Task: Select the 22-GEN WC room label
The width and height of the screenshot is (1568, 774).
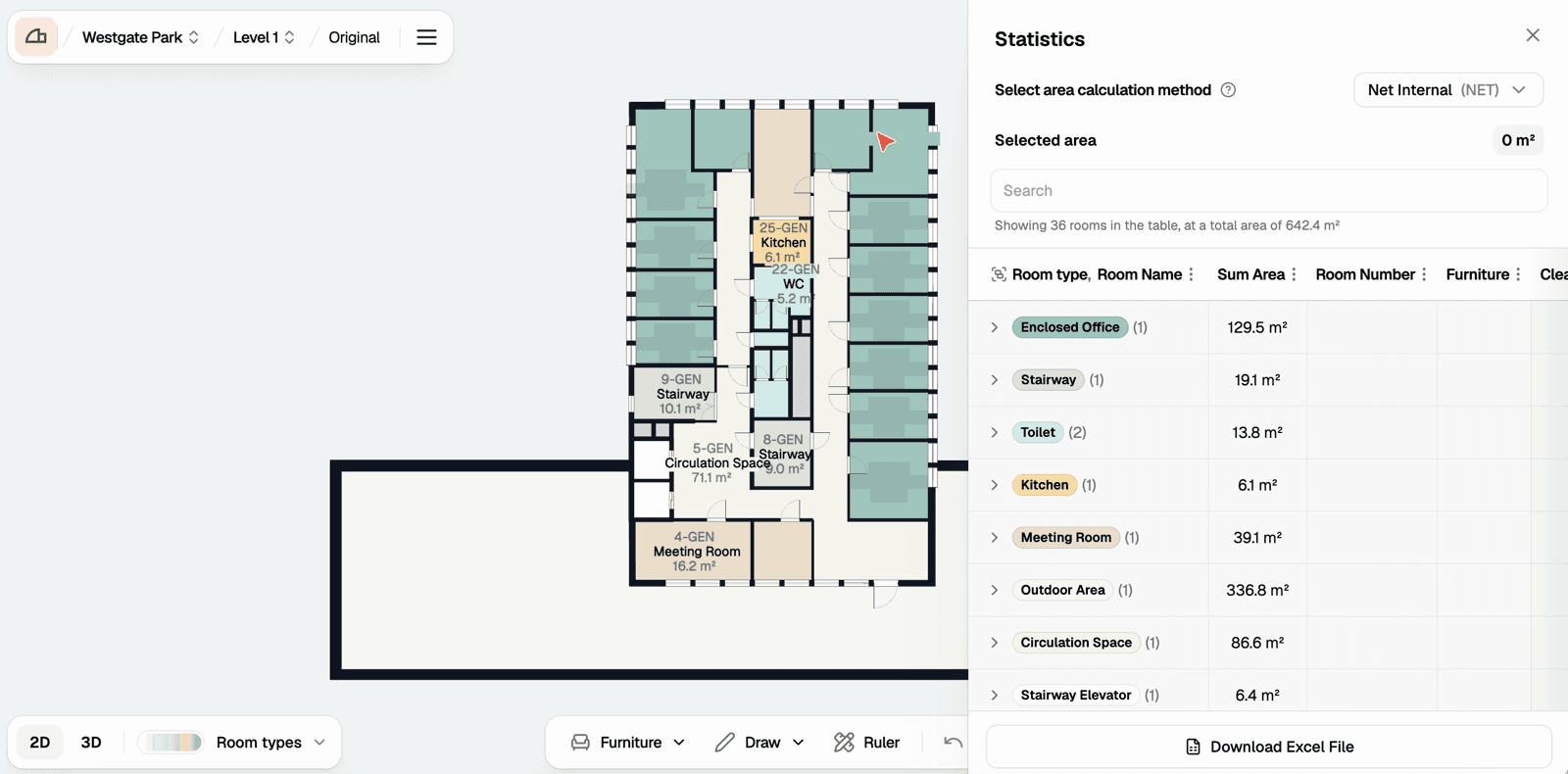Action: pos(794,283)
